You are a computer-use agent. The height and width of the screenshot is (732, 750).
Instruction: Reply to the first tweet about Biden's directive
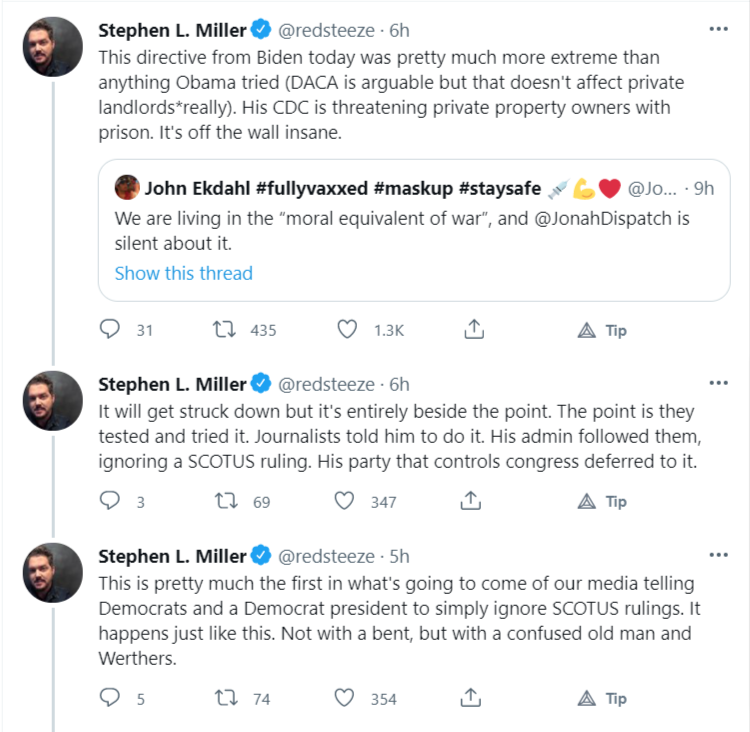(x=112, y=329)
